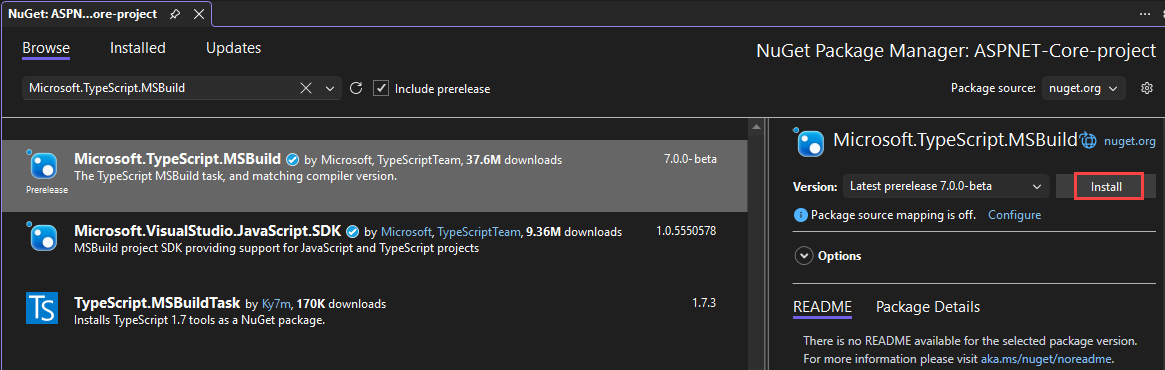Open the Version dropdown showing 7.0.0-beta

946,186
